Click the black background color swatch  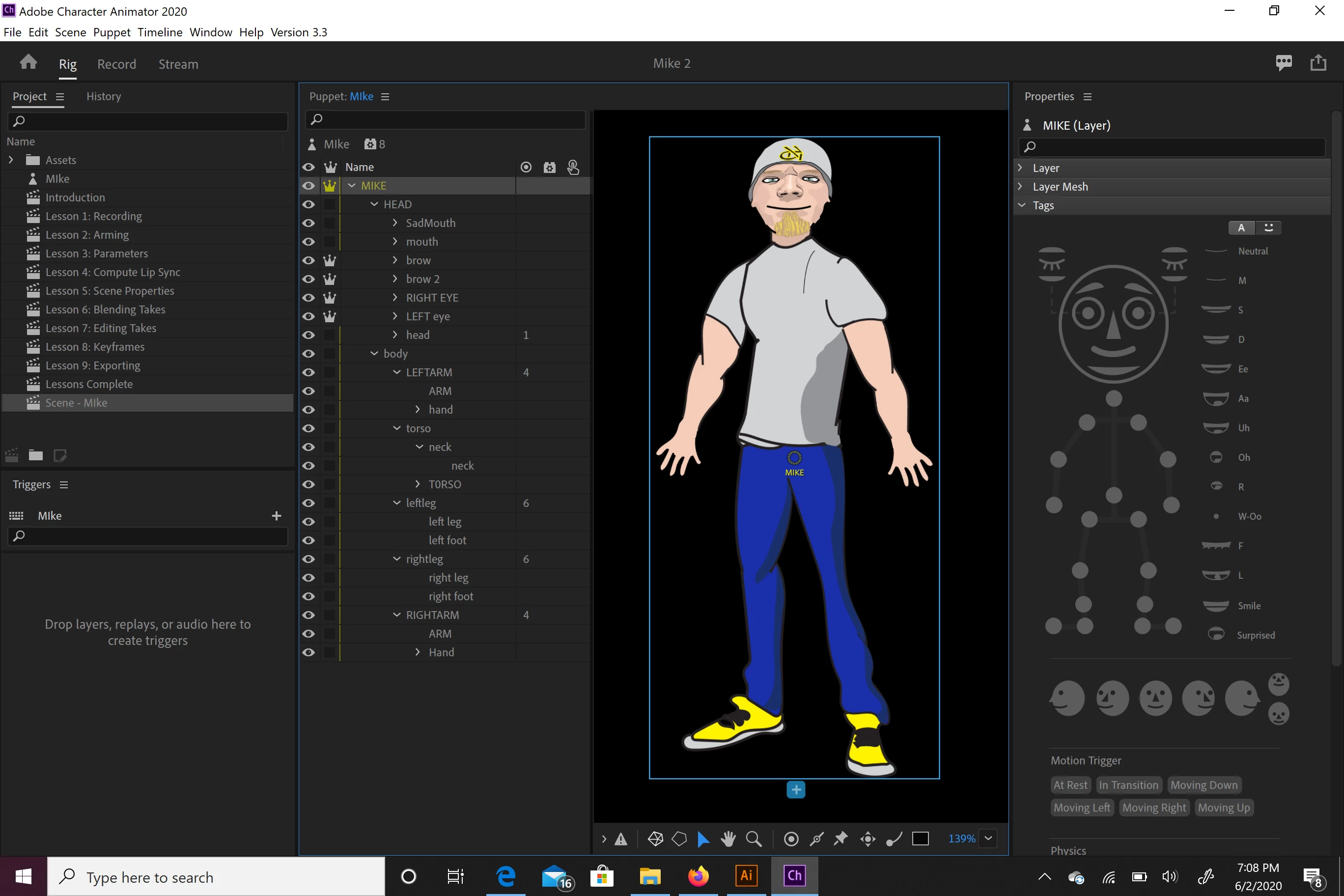920,839
